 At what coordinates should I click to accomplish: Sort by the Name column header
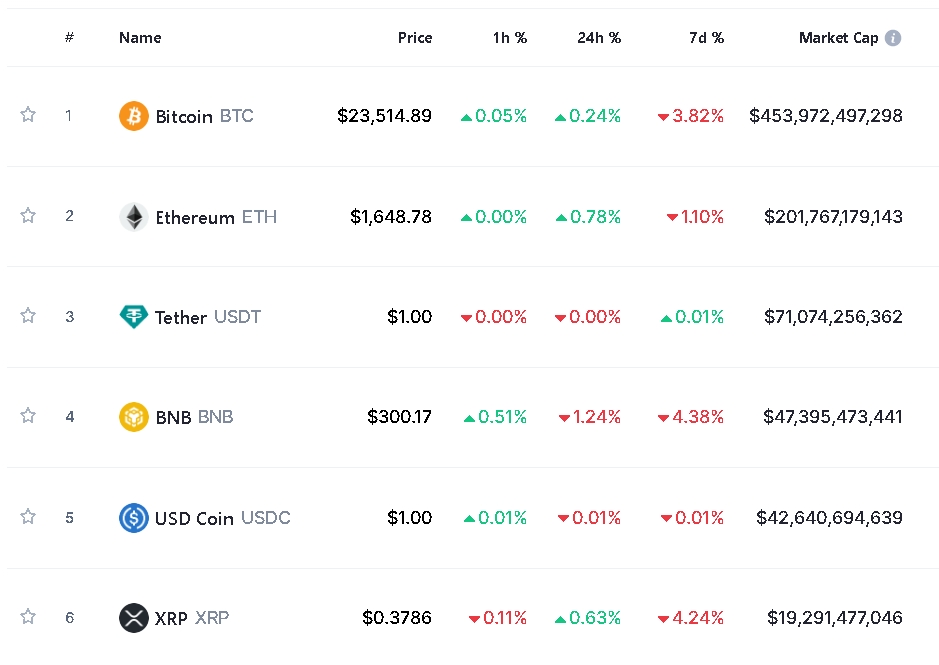coord(140,38)
